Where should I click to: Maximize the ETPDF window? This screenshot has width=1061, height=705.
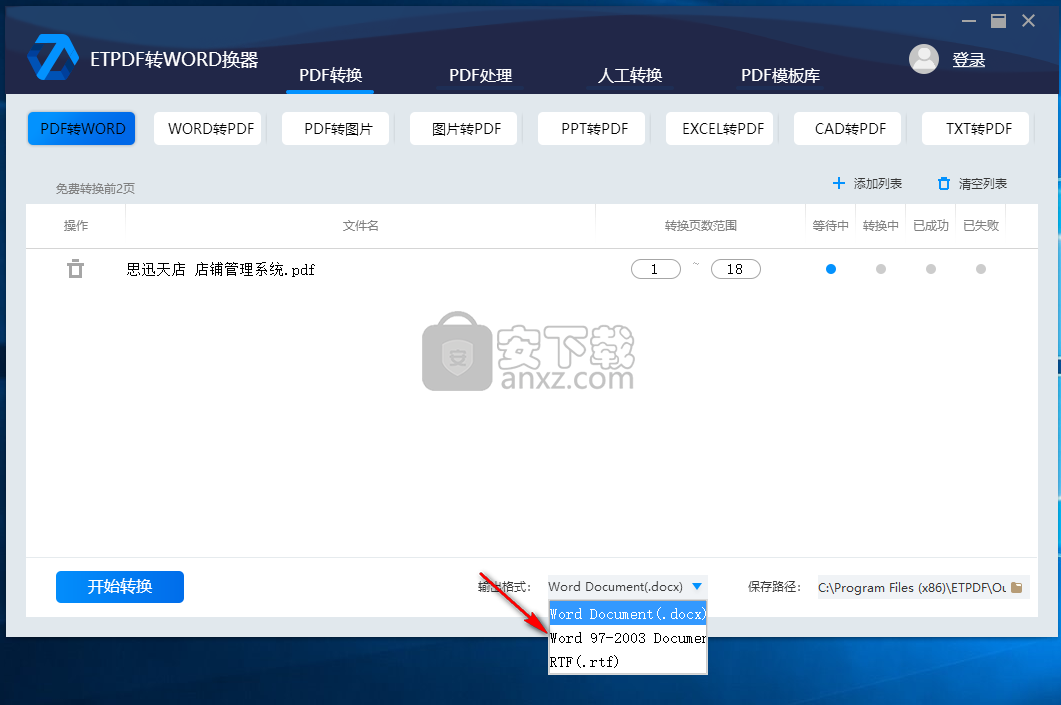coord(998,21)
